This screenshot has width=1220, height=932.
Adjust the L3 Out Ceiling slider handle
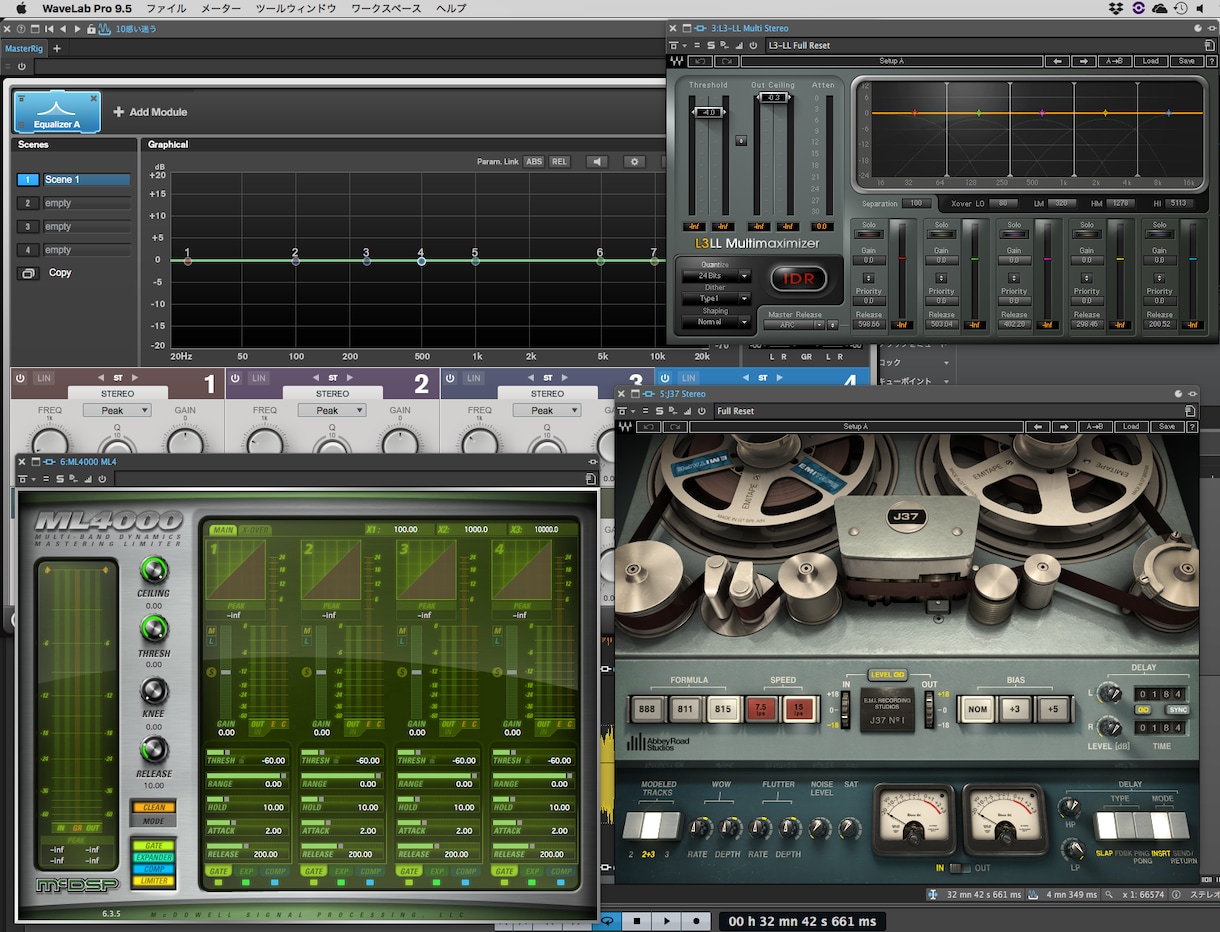click(773, 98)
